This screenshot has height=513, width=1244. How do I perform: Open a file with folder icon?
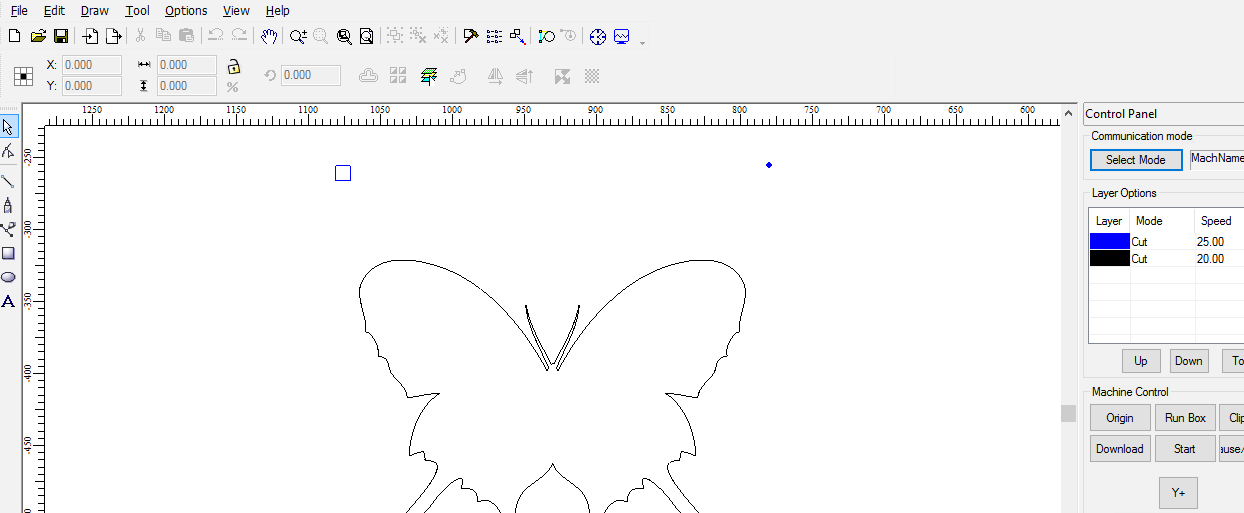[x=38, y=36]
